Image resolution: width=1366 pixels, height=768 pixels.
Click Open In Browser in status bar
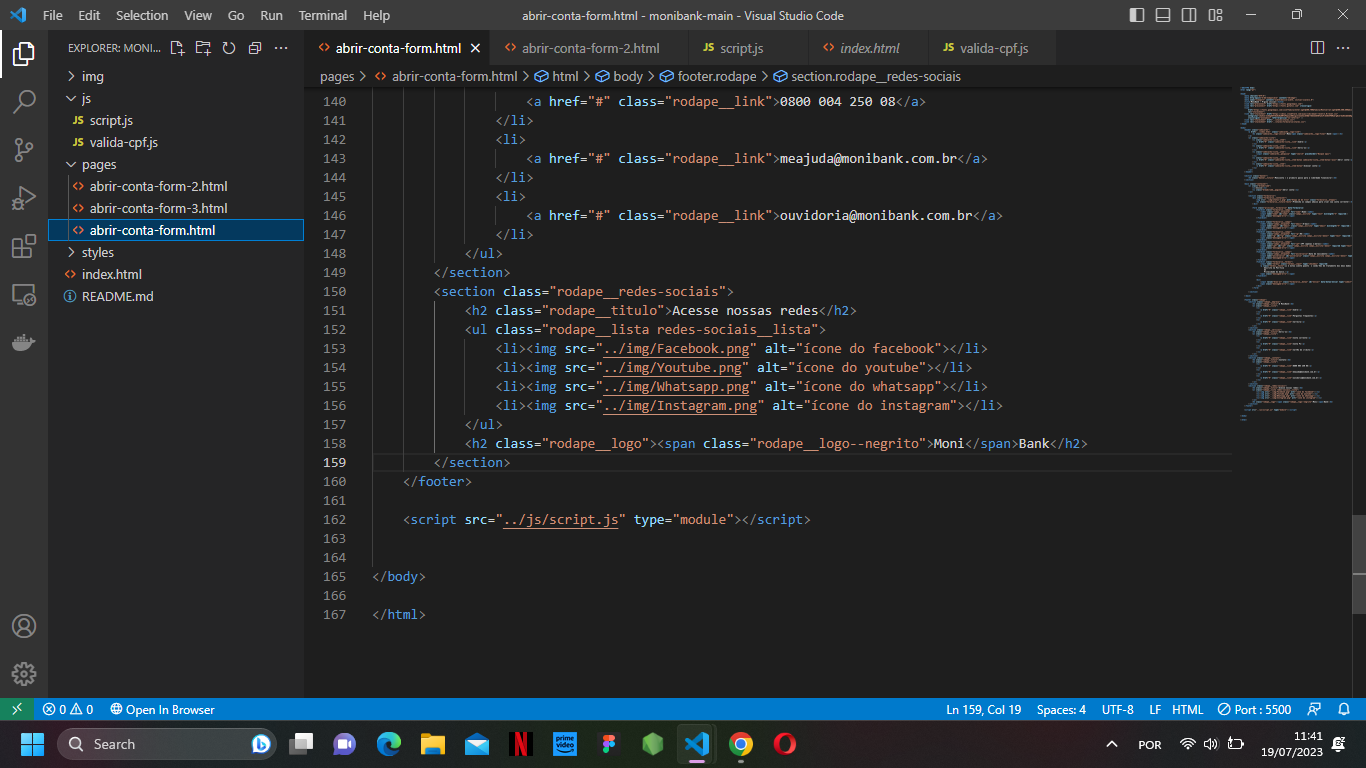[162, 709]
